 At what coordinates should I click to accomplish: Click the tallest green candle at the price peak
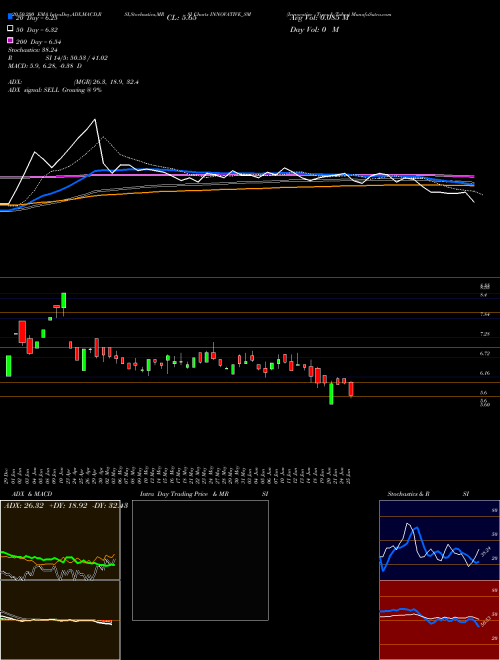point(64,301)
